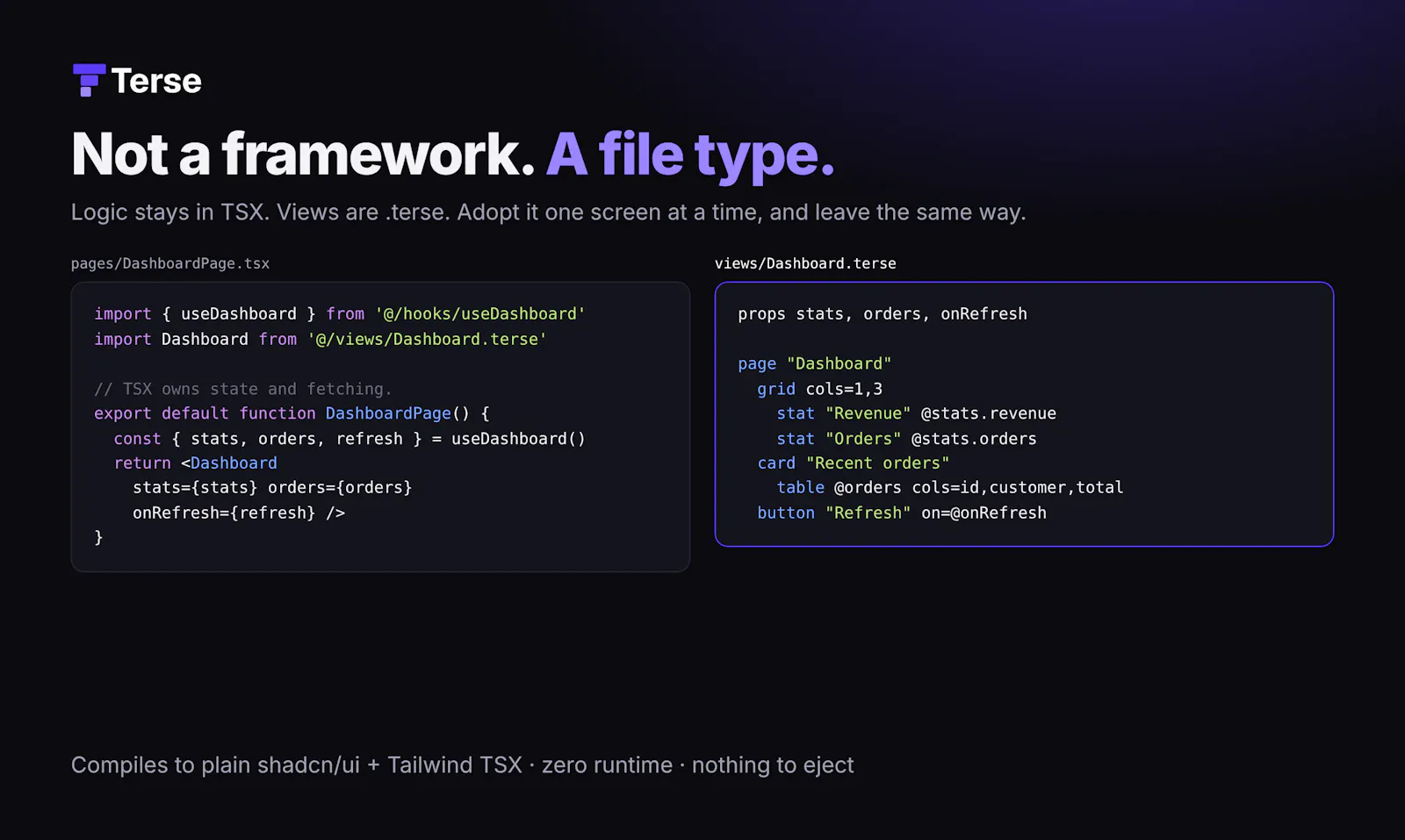Click the purple Terse logo icon

point(89,81)
